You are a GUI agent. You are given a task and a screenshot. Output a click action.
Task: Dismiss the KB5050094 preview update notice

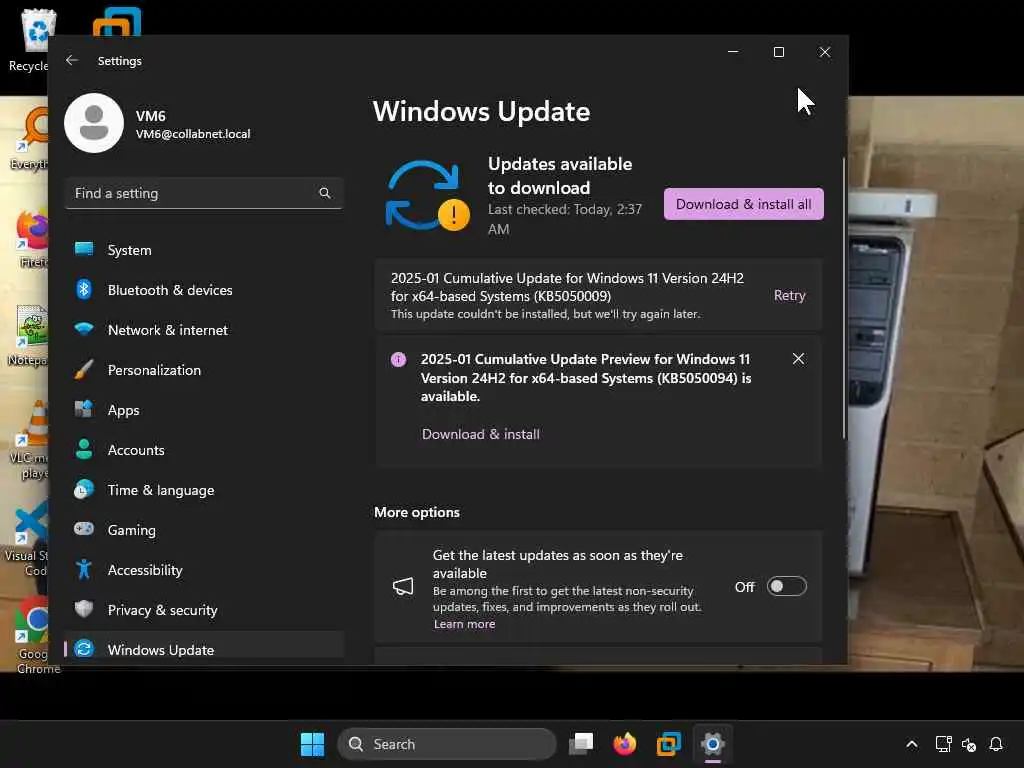click(x=798, y=359)
